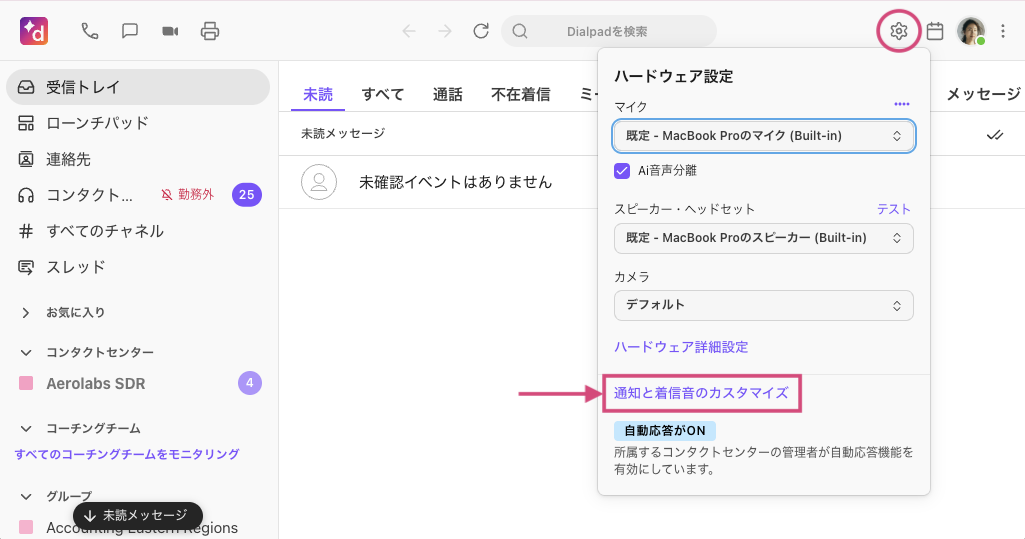Start a video meeting via camera icon
This screenshot has height=539, width=1025.
click(170, 31)
